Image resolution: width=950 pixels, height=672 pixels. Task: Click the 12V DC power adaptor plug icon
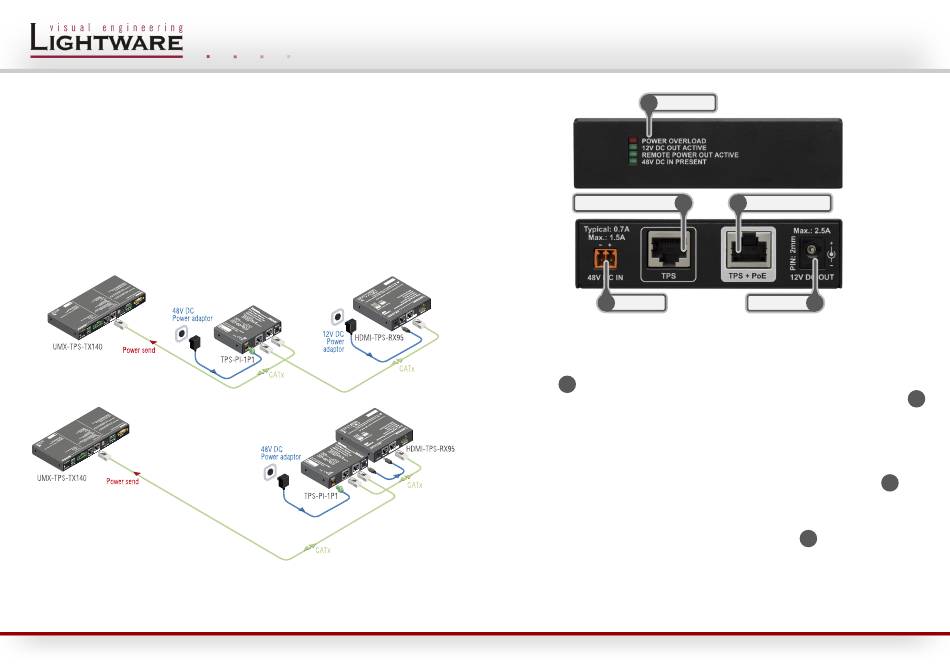click(350, 328)
